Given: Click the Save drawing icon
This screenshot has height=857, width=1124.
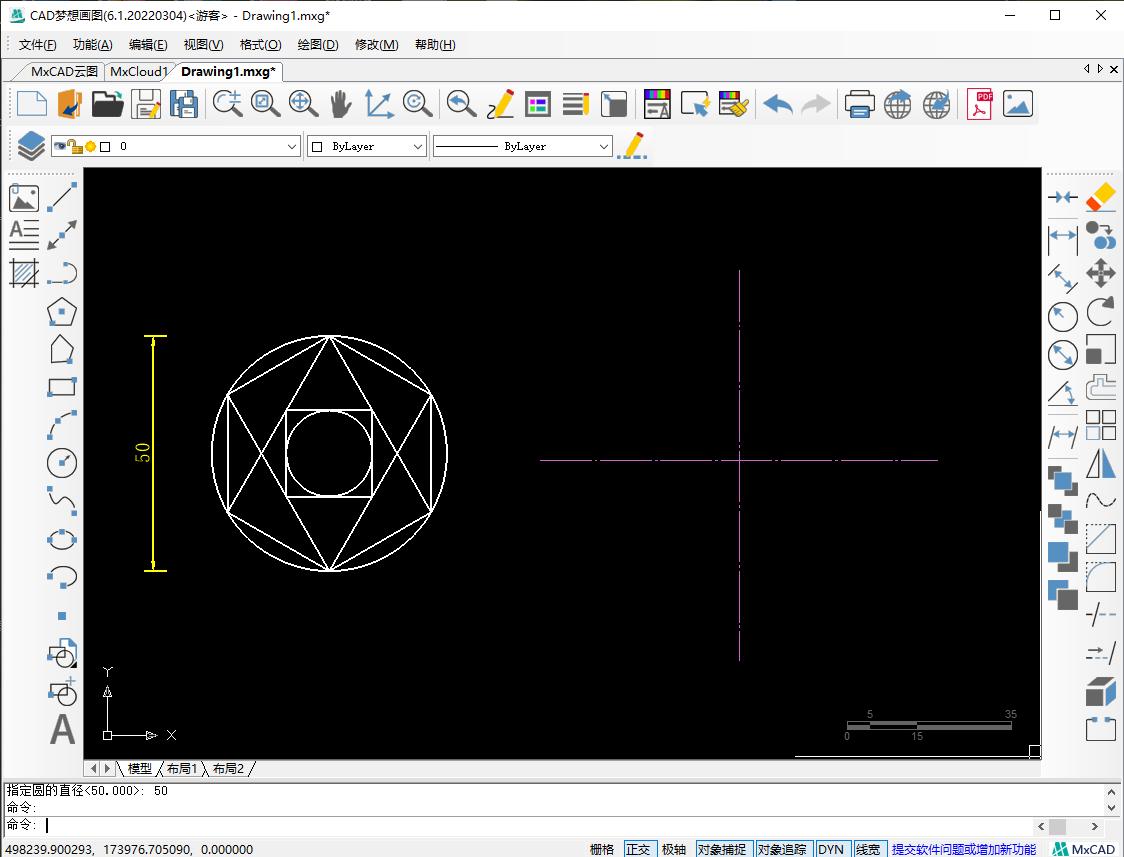Looking at the screenshot, I should [x=144, y=103].
